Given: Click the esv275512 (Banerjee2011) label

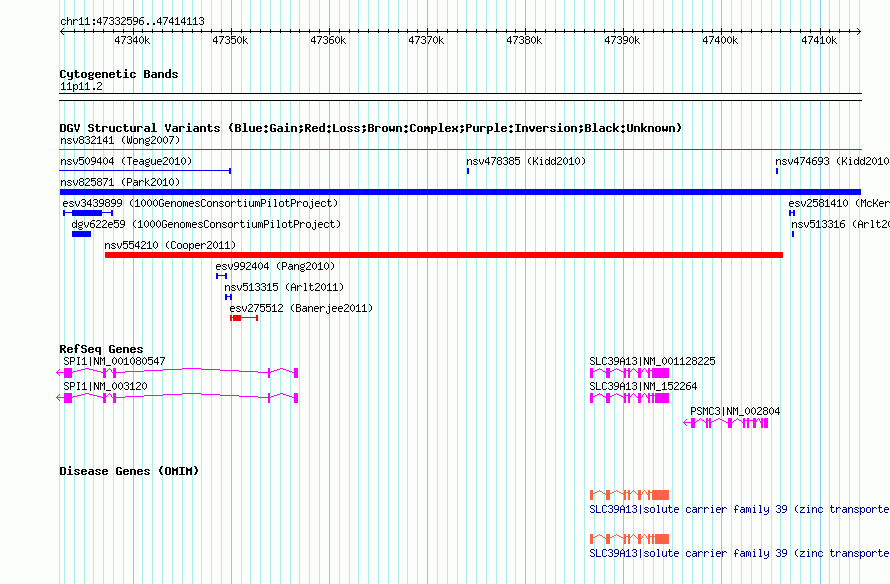Looking at the screenshot, I should tap(301, 308).
